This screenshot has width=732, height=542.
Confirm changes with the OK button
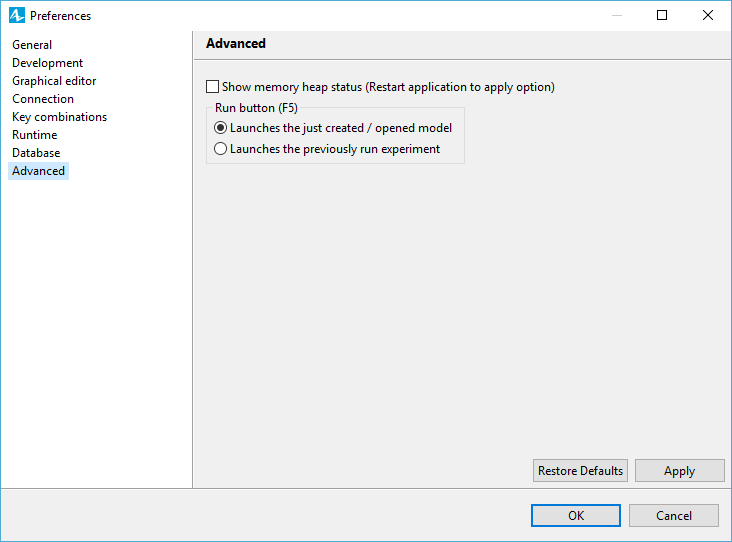576,515
